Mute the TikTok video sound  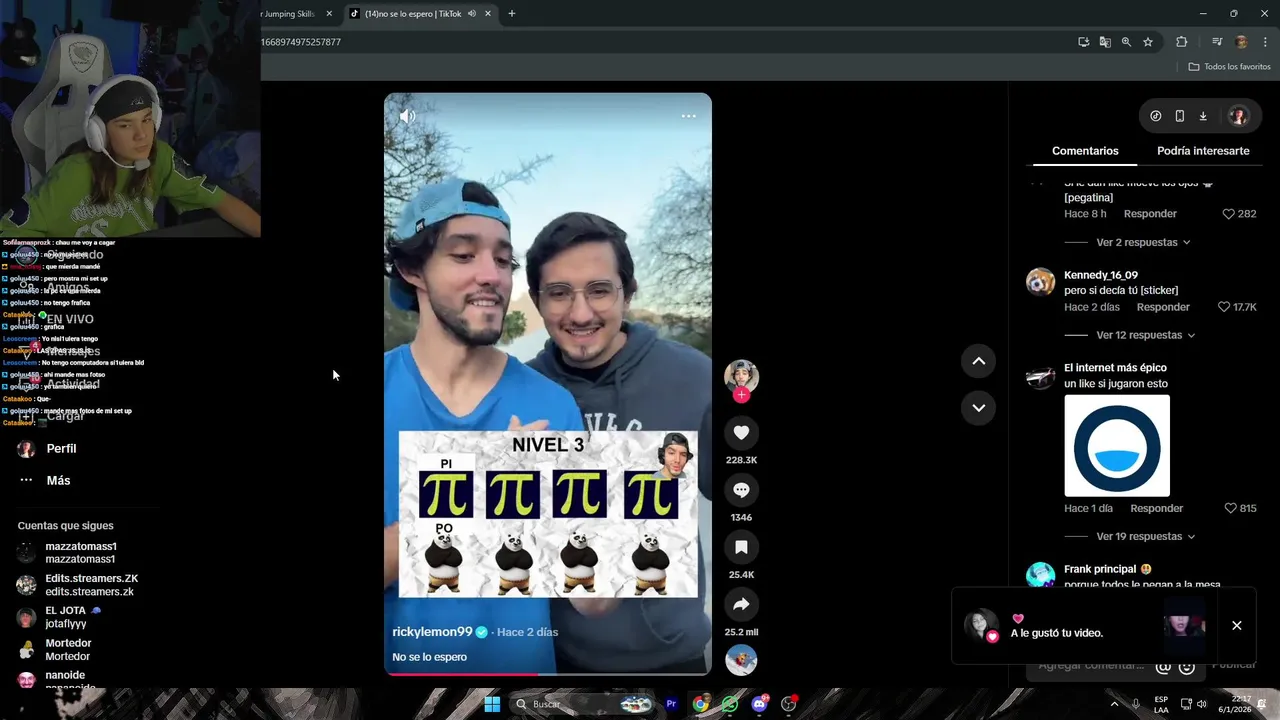[407, 116]
